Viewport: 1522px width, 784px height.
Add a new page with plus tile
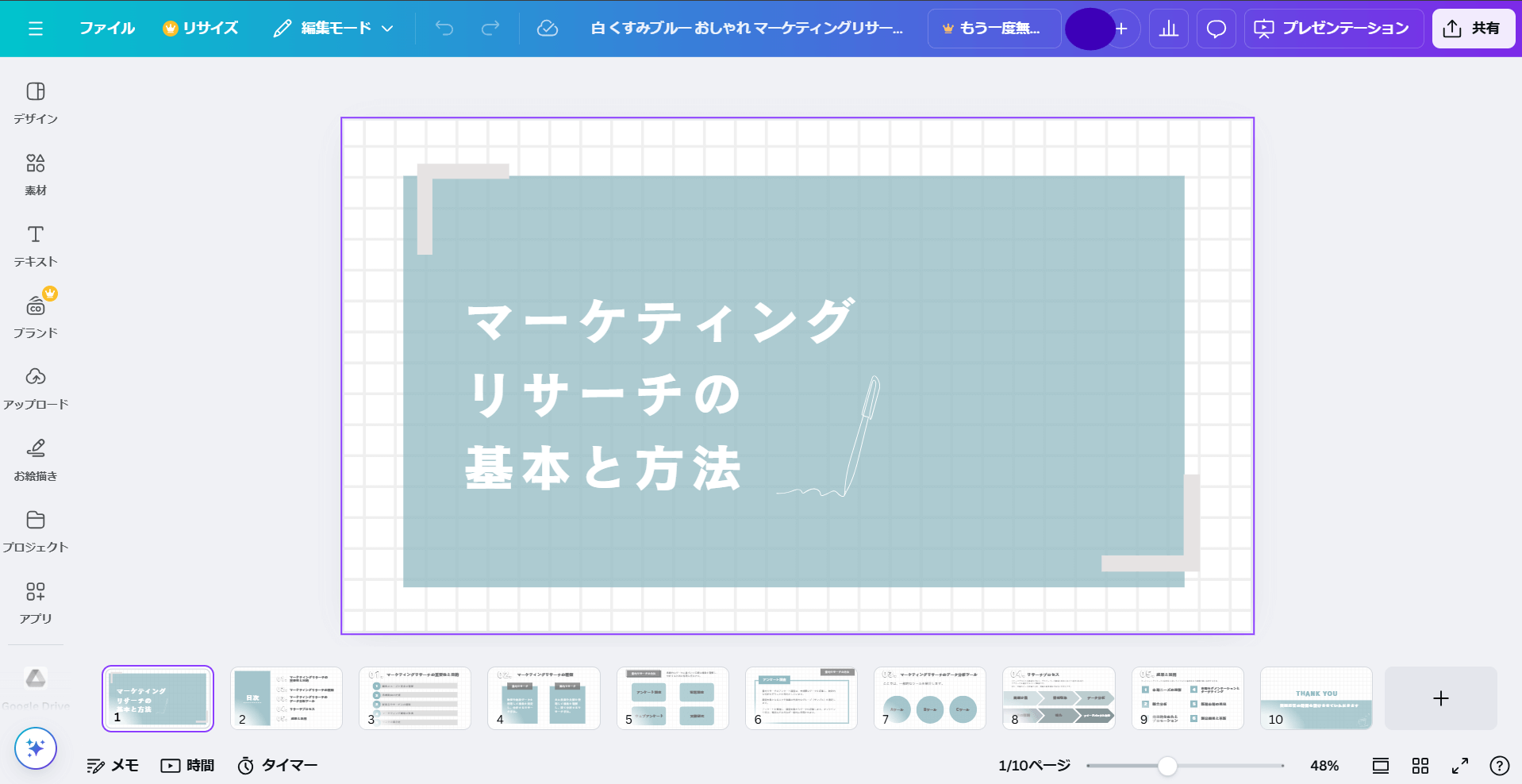pos(1441,698)
